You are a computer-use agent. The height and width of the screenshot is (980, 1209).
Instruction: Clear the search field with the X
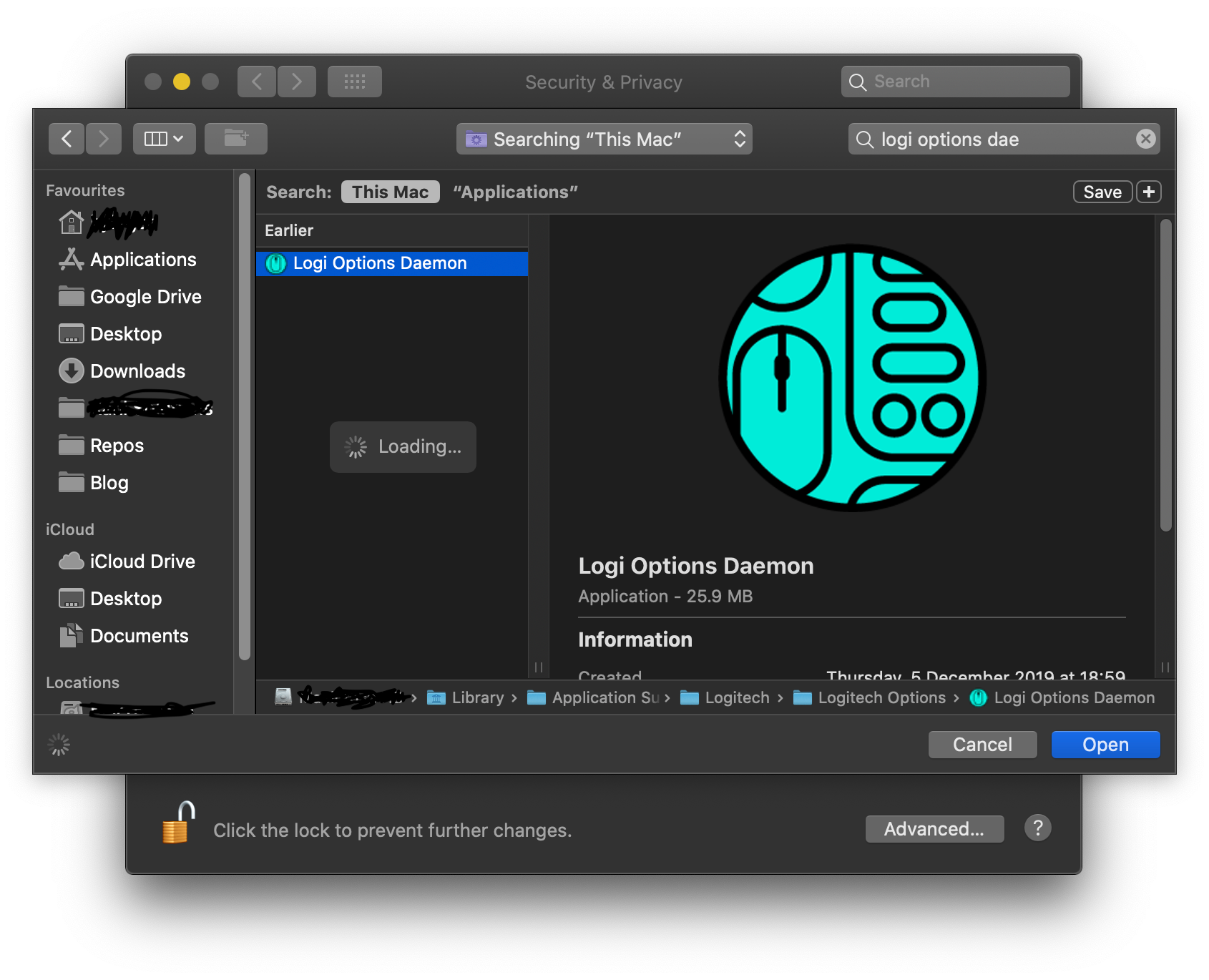tap(1146, 139)
